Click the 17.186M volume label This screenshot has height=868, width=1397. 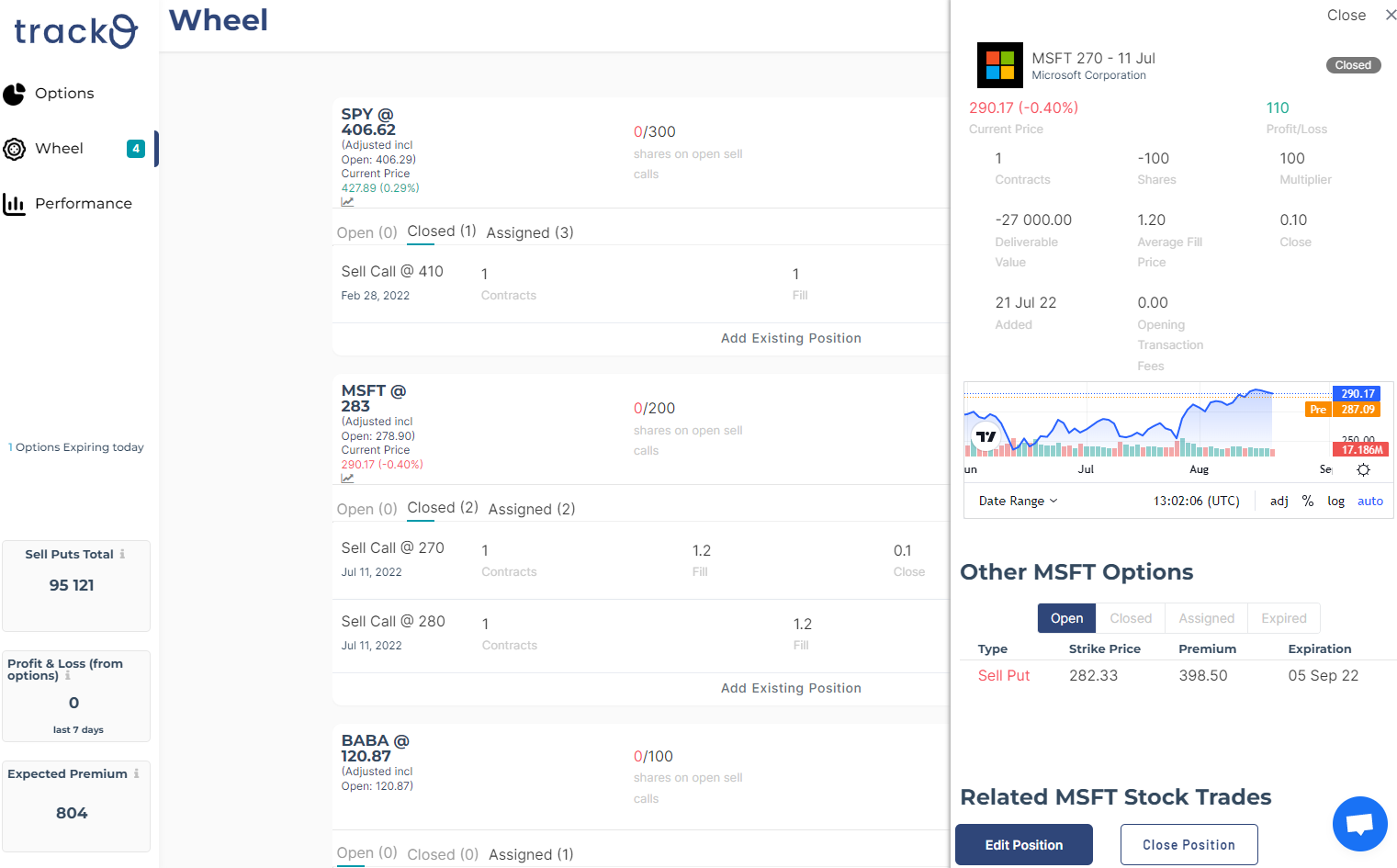[x=1359, y=449]
